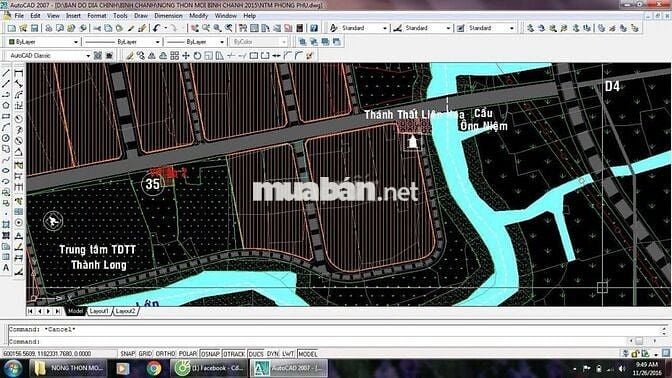This screenshot has width=672, height=378.
Task: Open the table style Standard dropdown
Action: 491,28
